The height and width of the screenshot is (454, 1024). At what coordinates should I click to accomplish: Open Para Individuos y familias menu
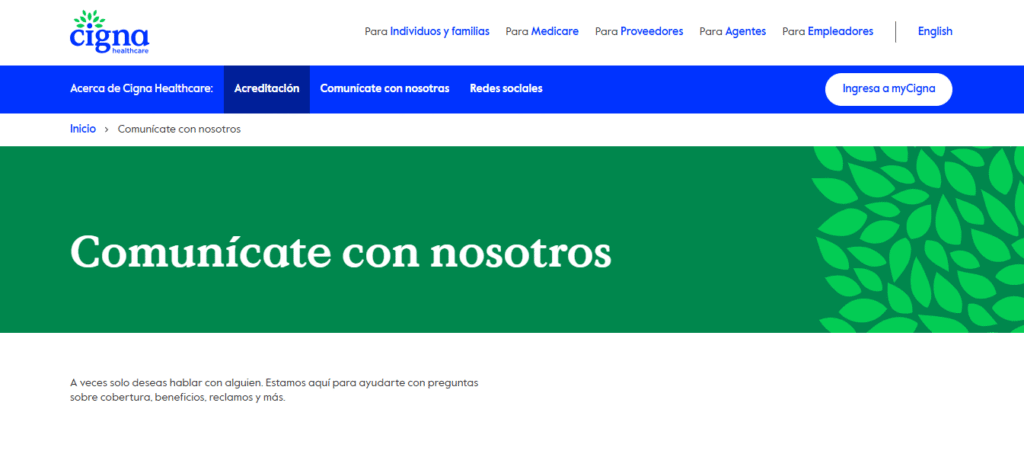click(x=427, y=31)
